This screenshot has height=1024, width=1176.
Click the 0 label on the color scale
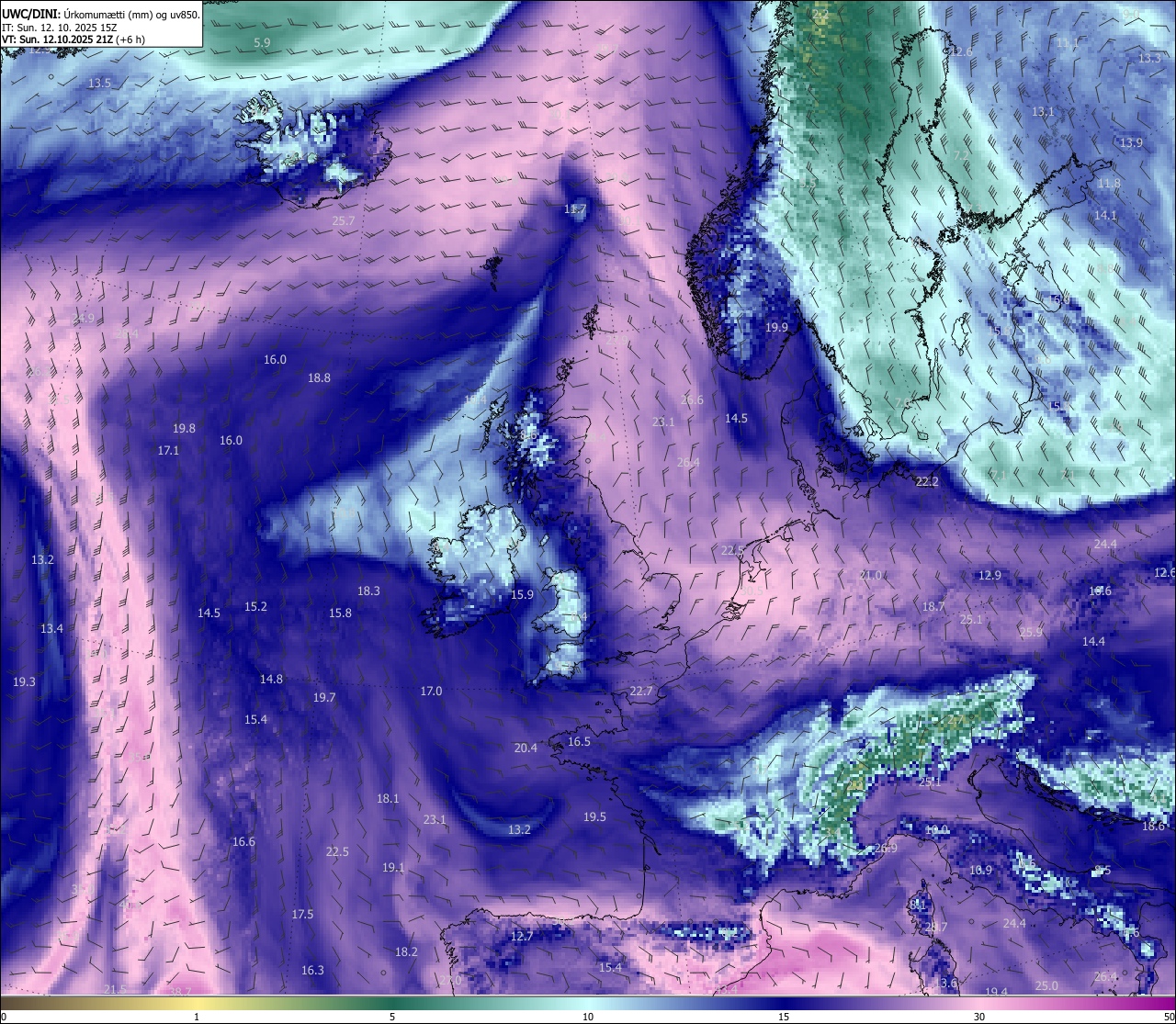(x=4, y=1017)
